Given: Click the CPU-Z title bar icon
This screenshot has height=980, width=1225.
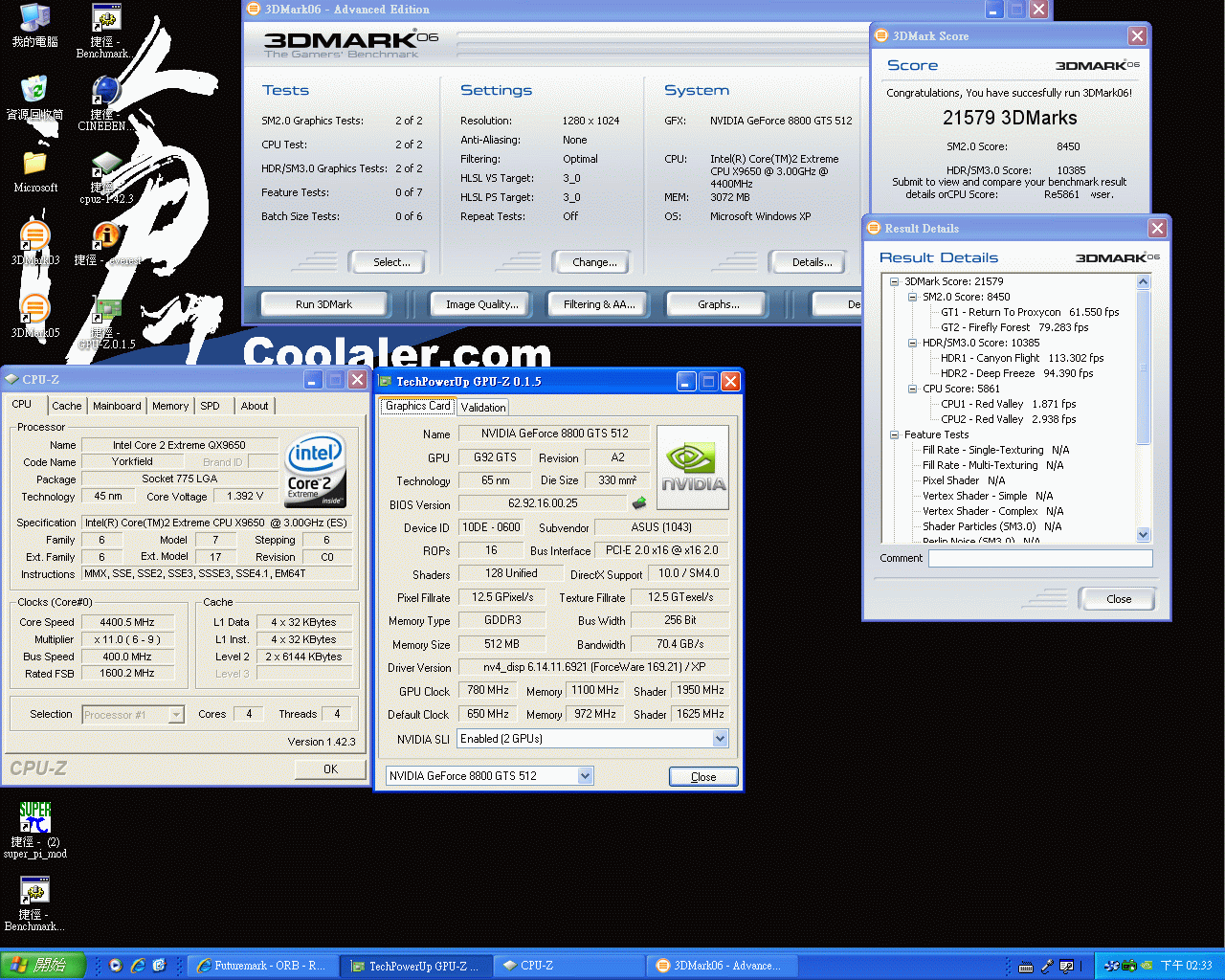Looking at the screenshot, I should click(11, 379).
